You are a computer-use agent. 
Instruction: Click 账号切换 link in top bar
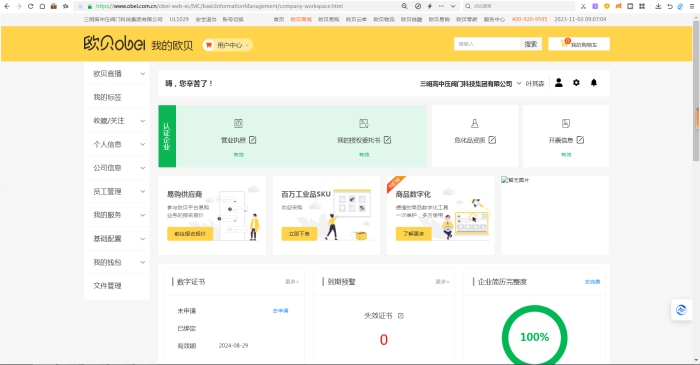point(233,19)
